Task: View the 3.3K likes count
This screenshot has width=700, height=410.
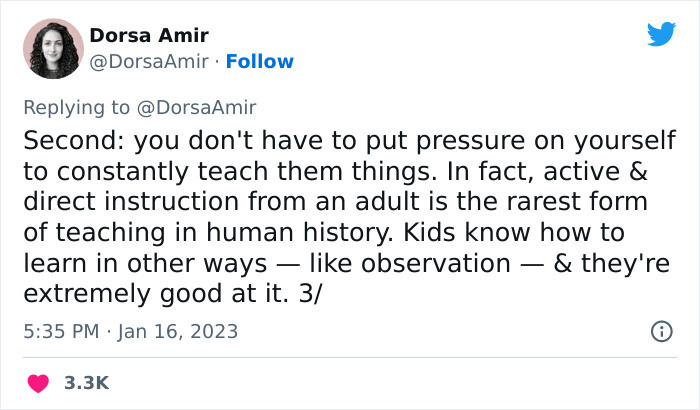Action: tap(87, 383)
